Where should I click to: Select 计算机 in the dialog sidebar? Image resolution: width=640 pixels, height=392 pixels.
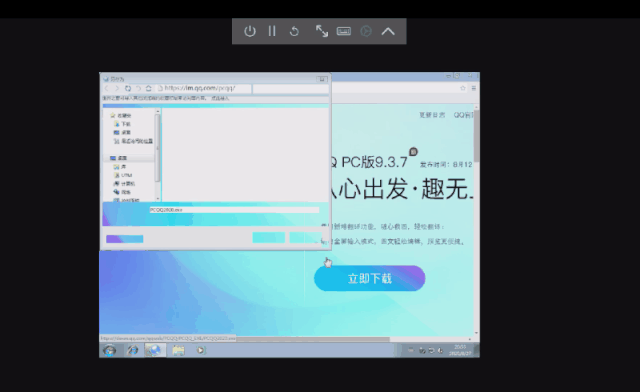pos(124,184)
